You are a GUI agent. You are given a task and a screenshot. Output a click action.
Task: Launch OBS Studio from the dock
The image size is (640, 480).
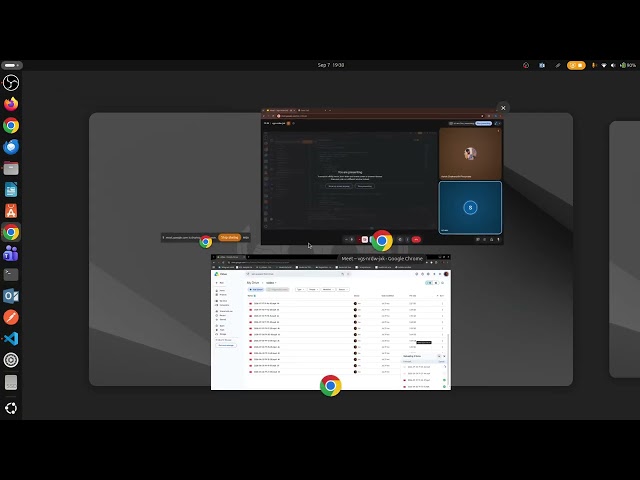click(x=11, y=83)
